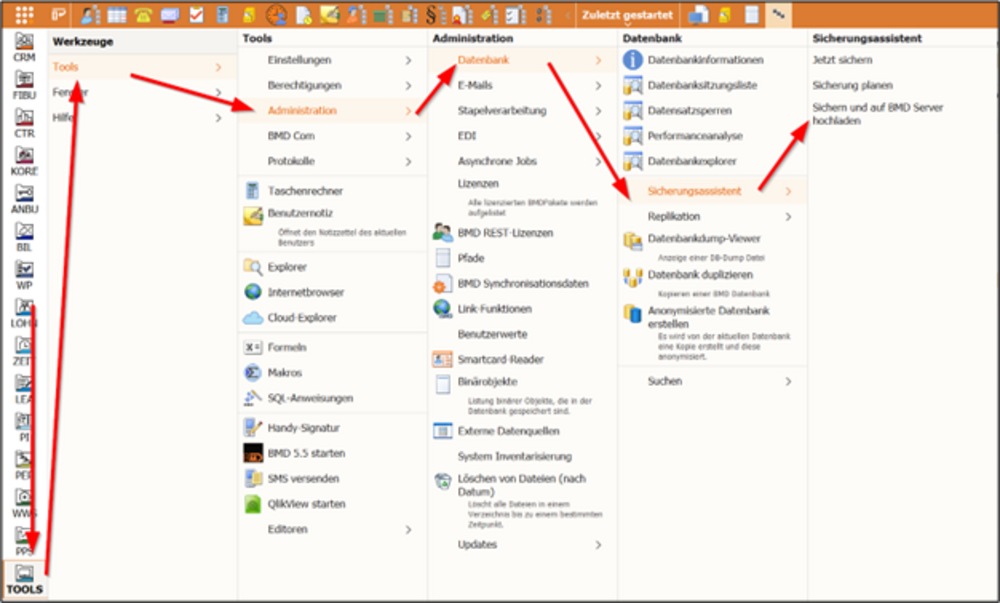This screenshot has width=1000, height=603.
Task: Expand the Tools entry under Werkzeuge
Action: click(x=140, y=67)
